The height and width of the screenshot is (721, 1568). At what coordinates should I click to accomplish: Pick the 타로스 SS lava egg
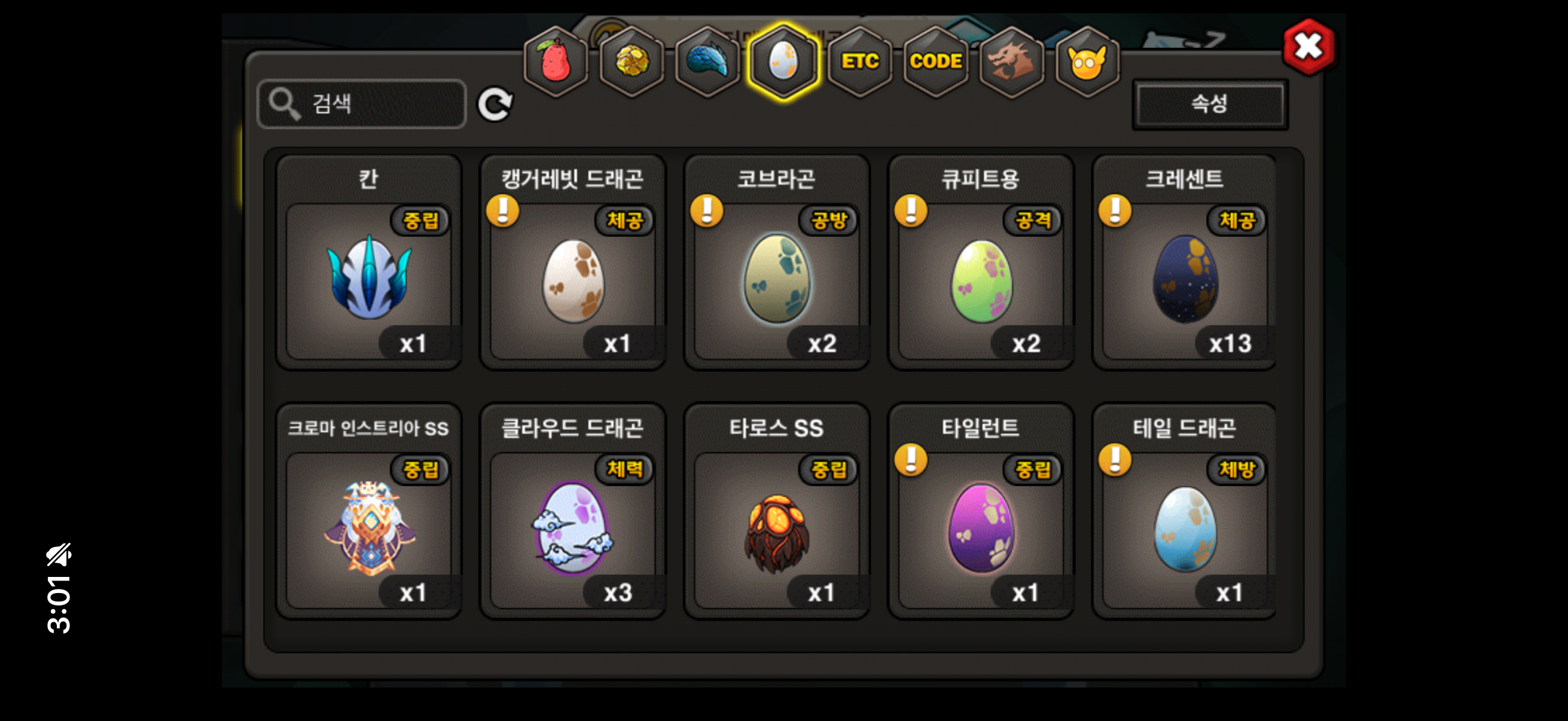[x=777, y=512]
